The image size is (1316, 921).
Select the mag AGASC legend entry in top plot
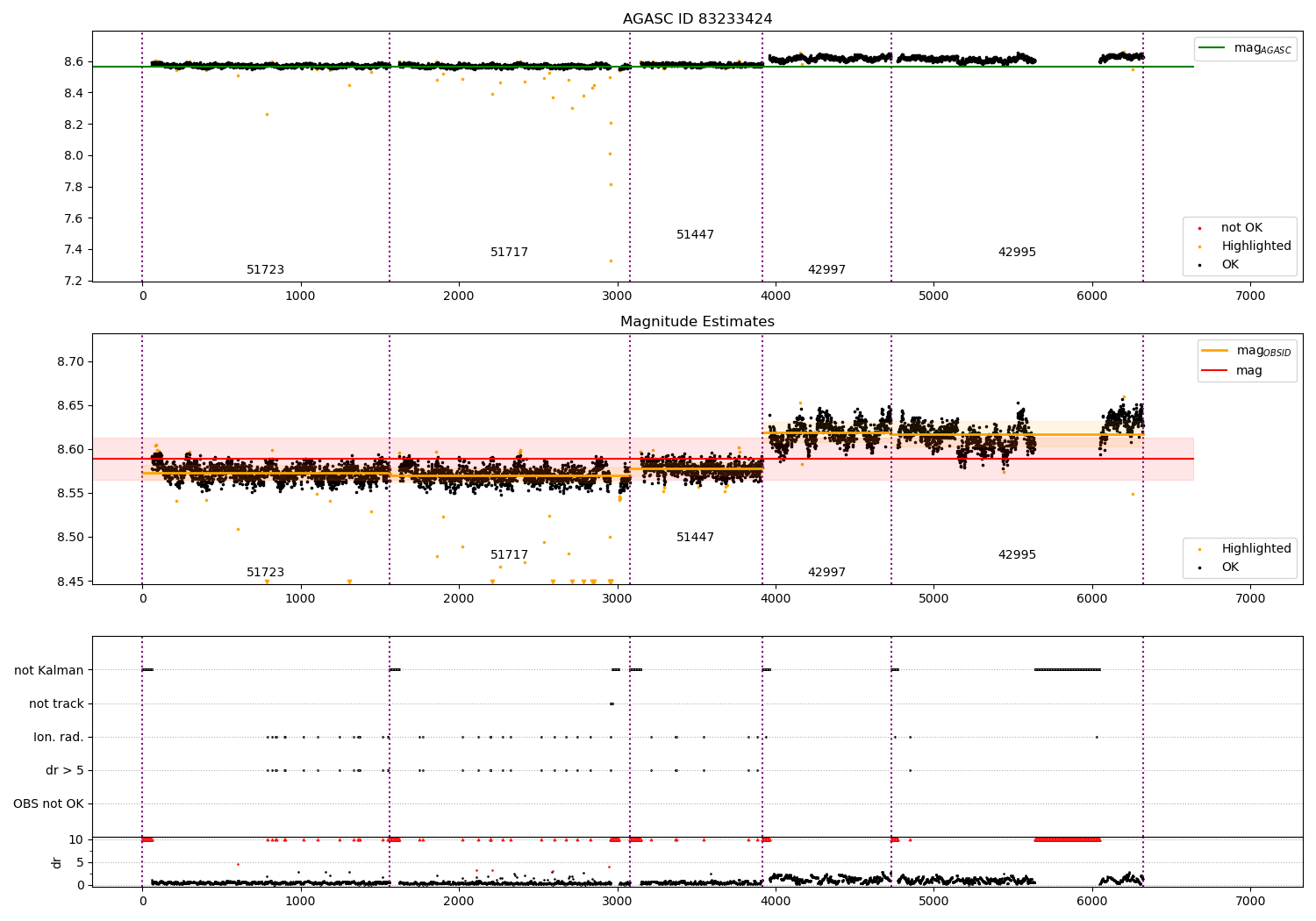tap(1246, 48)
